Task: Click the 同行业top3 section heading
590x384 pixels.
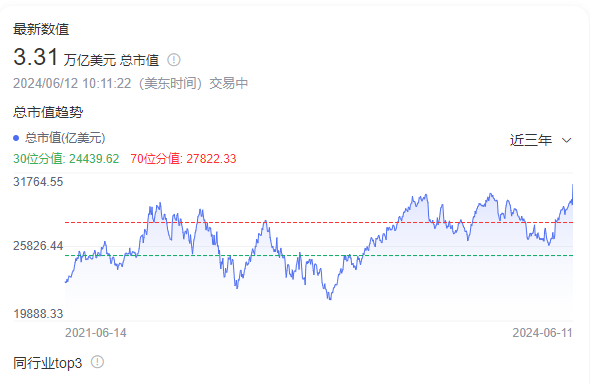Action: click(x=47, y=363)
